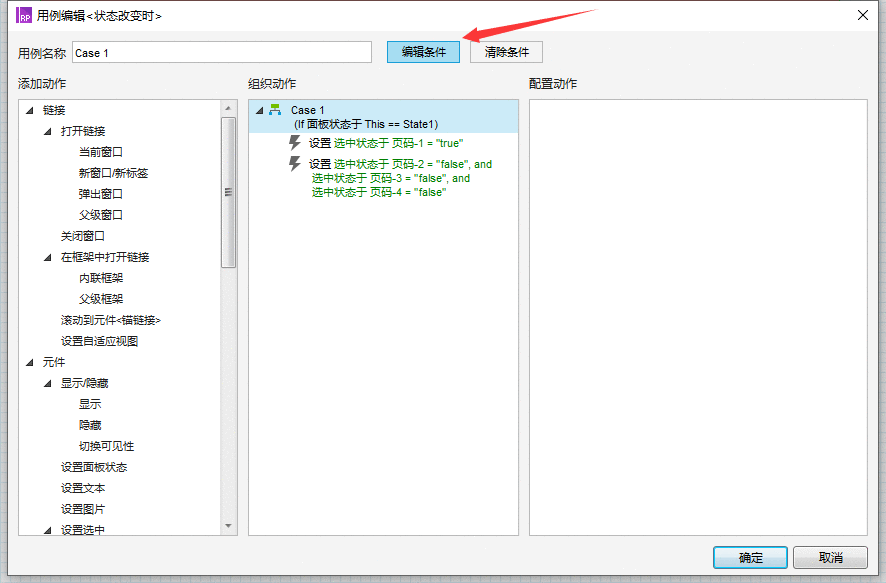The image size is (886, 583).
Task: Click the action list scrollbar thumb
Action: pos(228,192)
